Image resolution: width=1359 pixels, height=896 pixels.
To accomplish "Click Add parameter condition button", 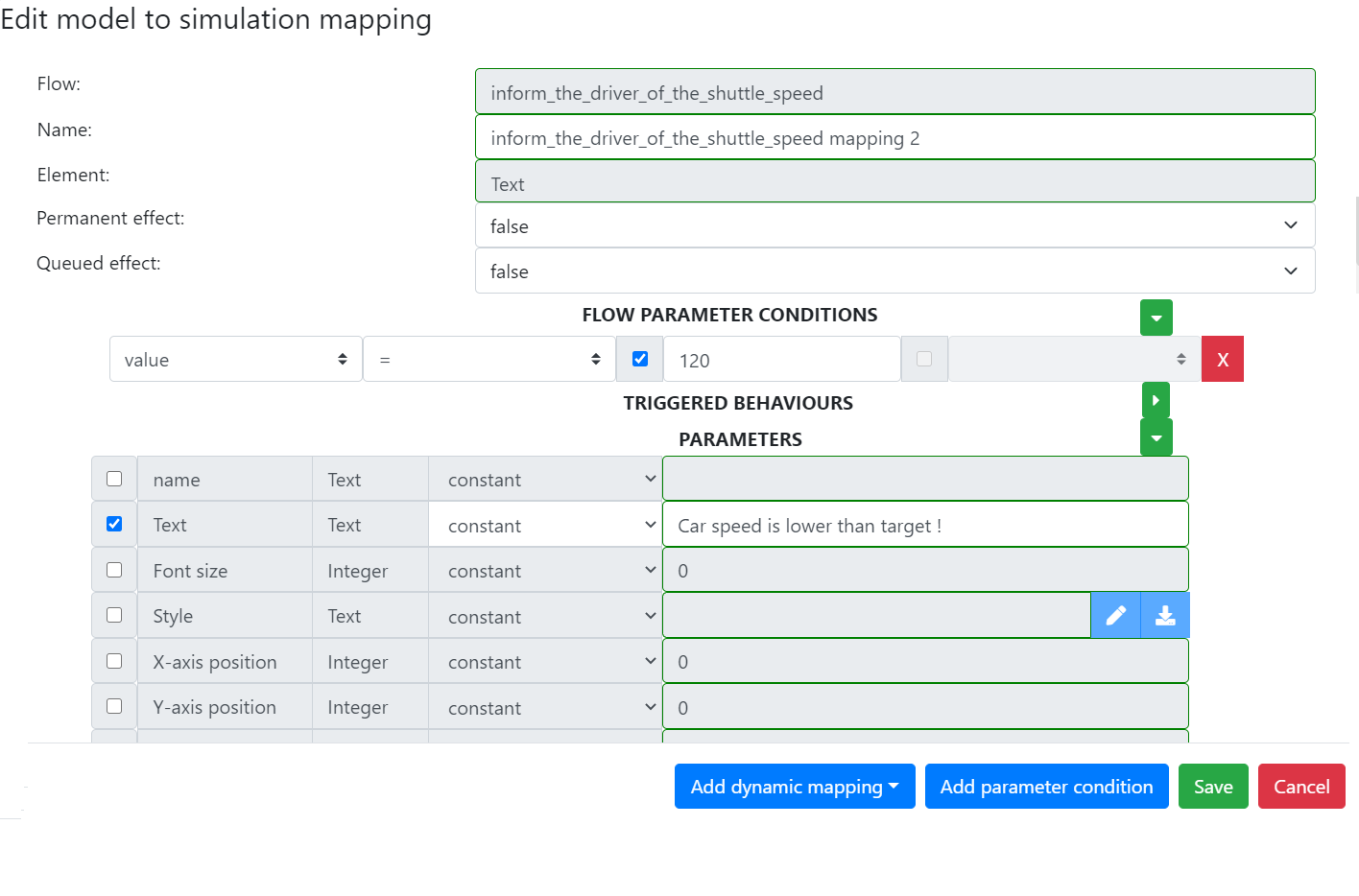I will (1046, 787).
